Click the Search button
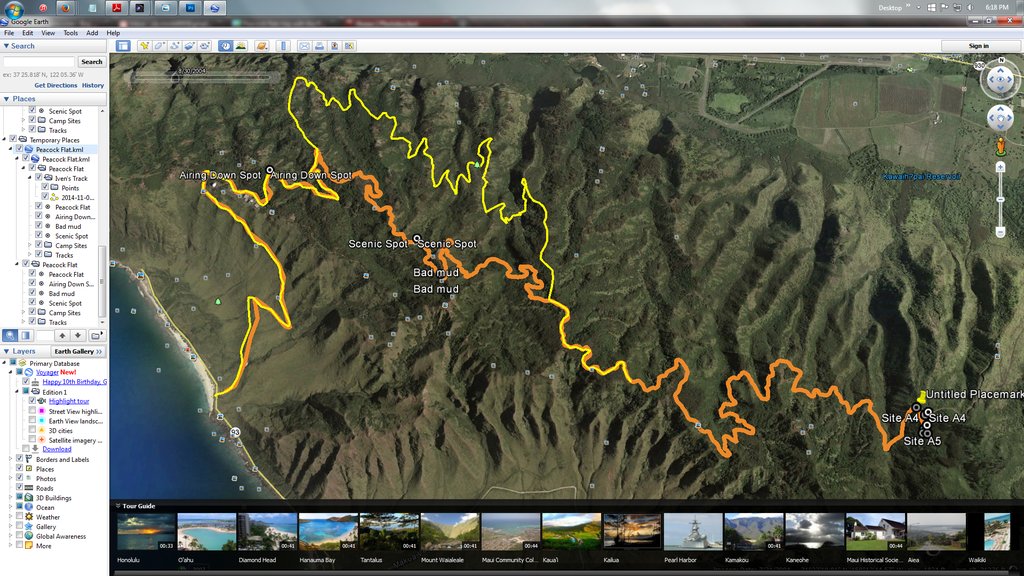1024x576 pixels. [x=91, y=61]
